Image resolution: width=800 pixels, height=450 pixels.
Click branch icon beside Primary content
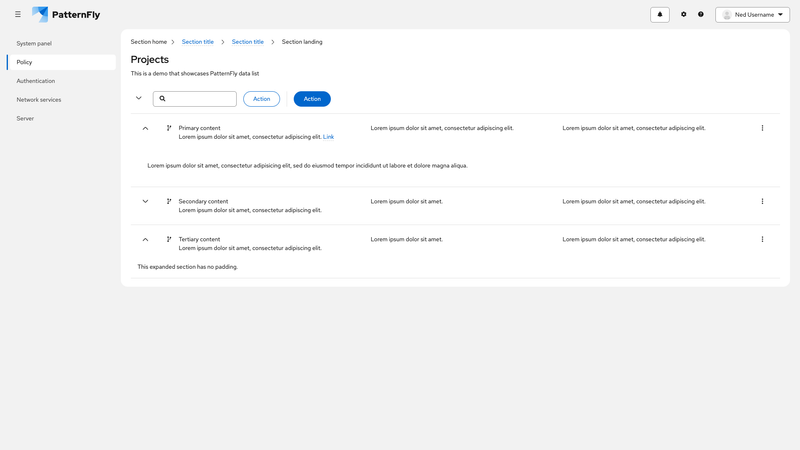(169, 128)
